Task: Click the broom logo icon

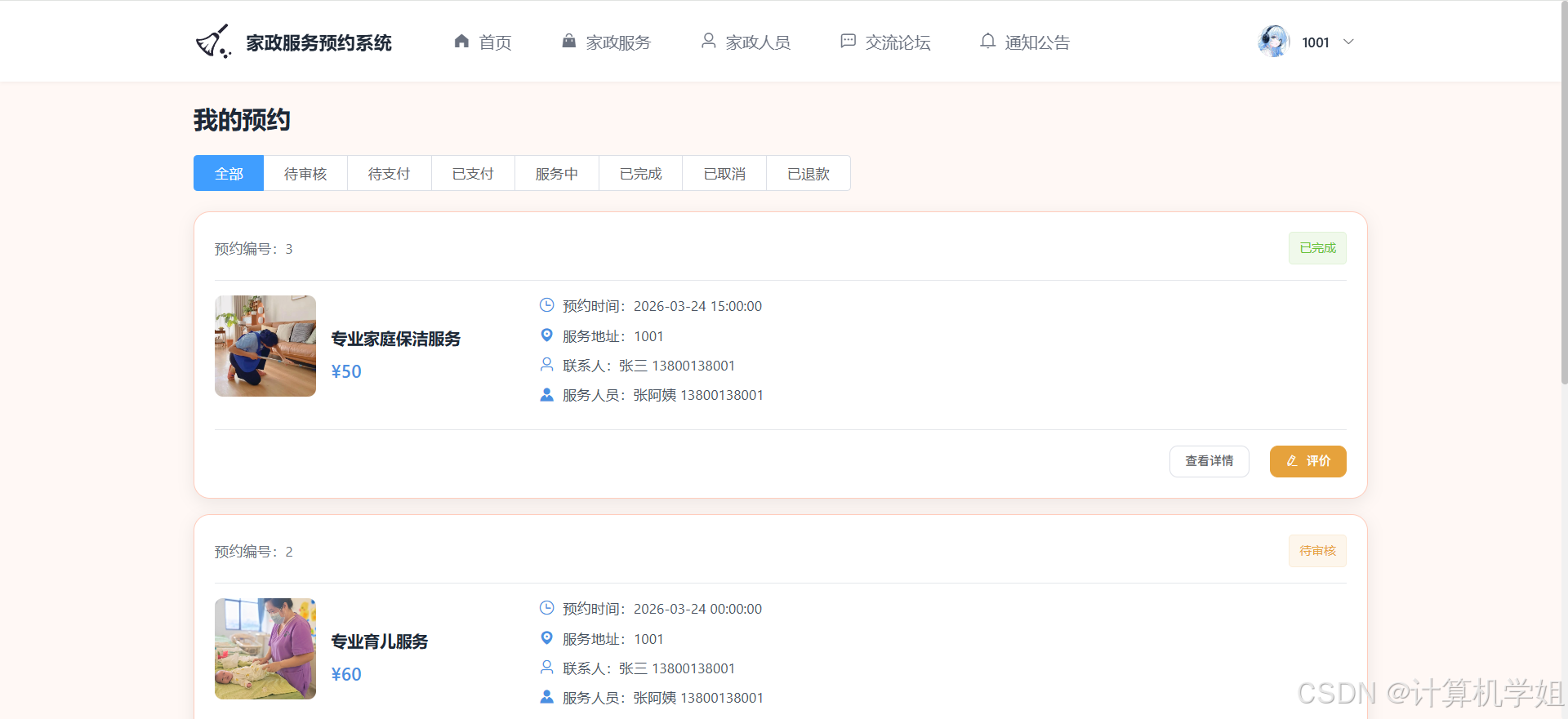Action: point(213,42)
